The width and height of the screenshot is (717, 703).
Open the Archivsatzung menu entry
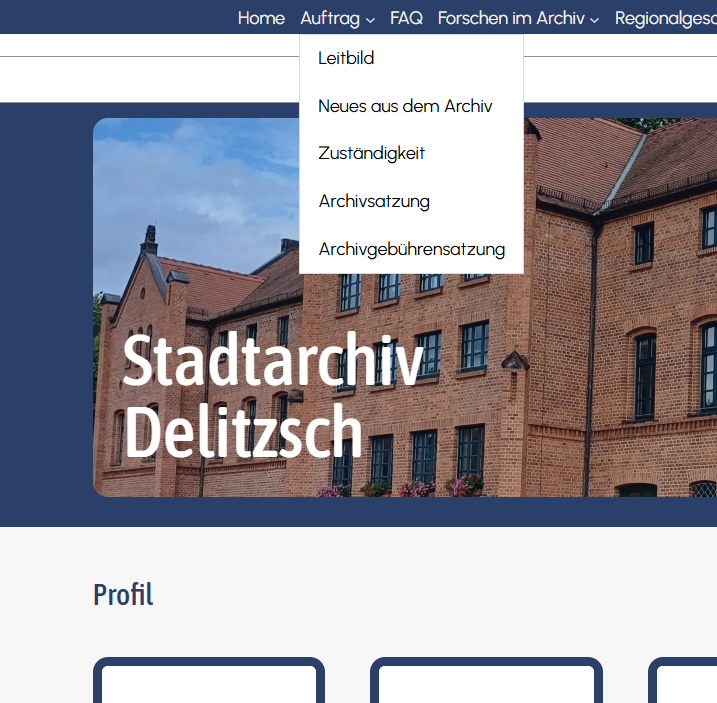point(374,201)
